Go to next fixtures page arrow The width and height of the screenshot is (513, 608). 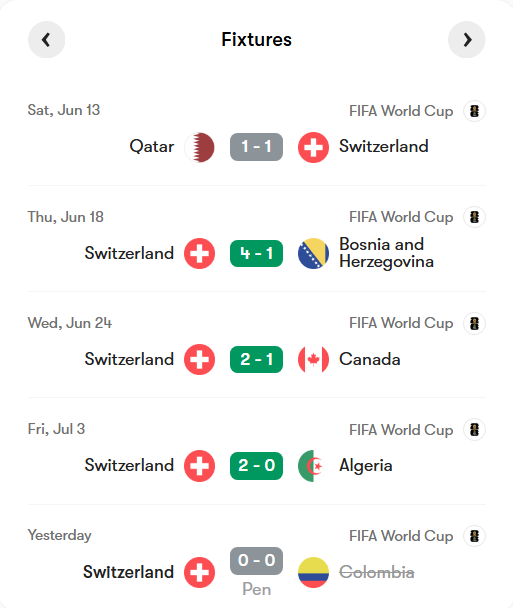tap(466, 40)
